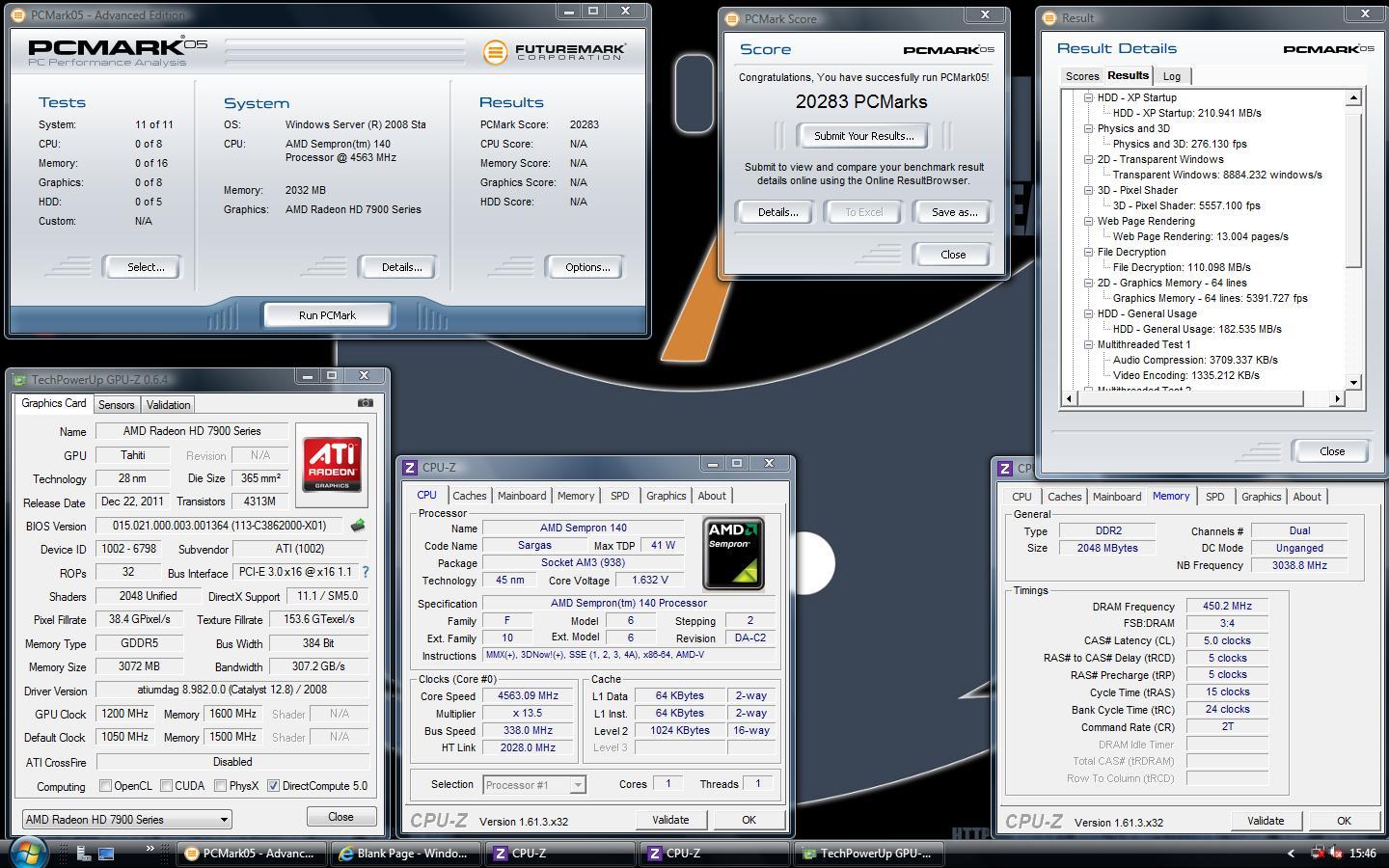The image size is (1389, 868).
Task: Open the Caches tab in CPU-Z CPU window
Action: click(x=470, y=496)
